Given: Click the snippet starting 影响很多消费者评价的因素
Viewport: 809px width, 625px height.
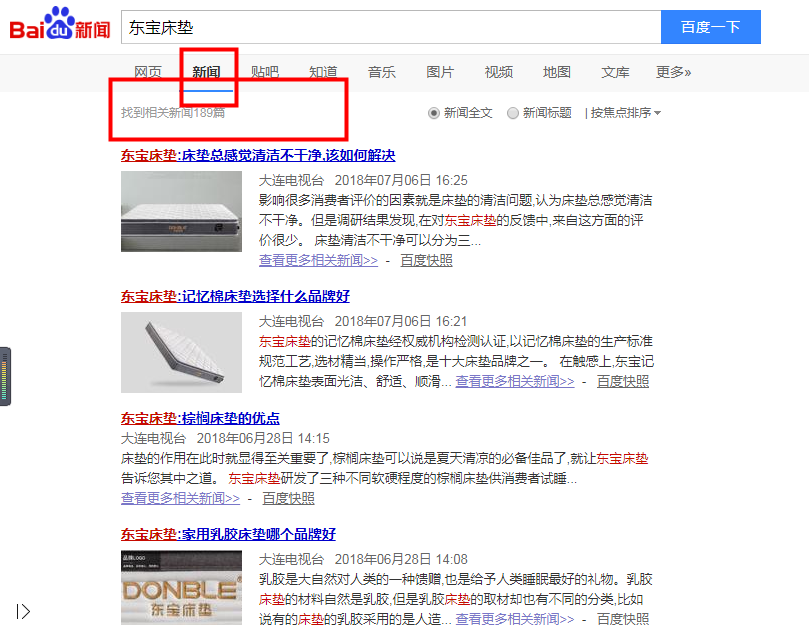Looking at the screenshot, I should pyautogui.click(x=456, y=220).
